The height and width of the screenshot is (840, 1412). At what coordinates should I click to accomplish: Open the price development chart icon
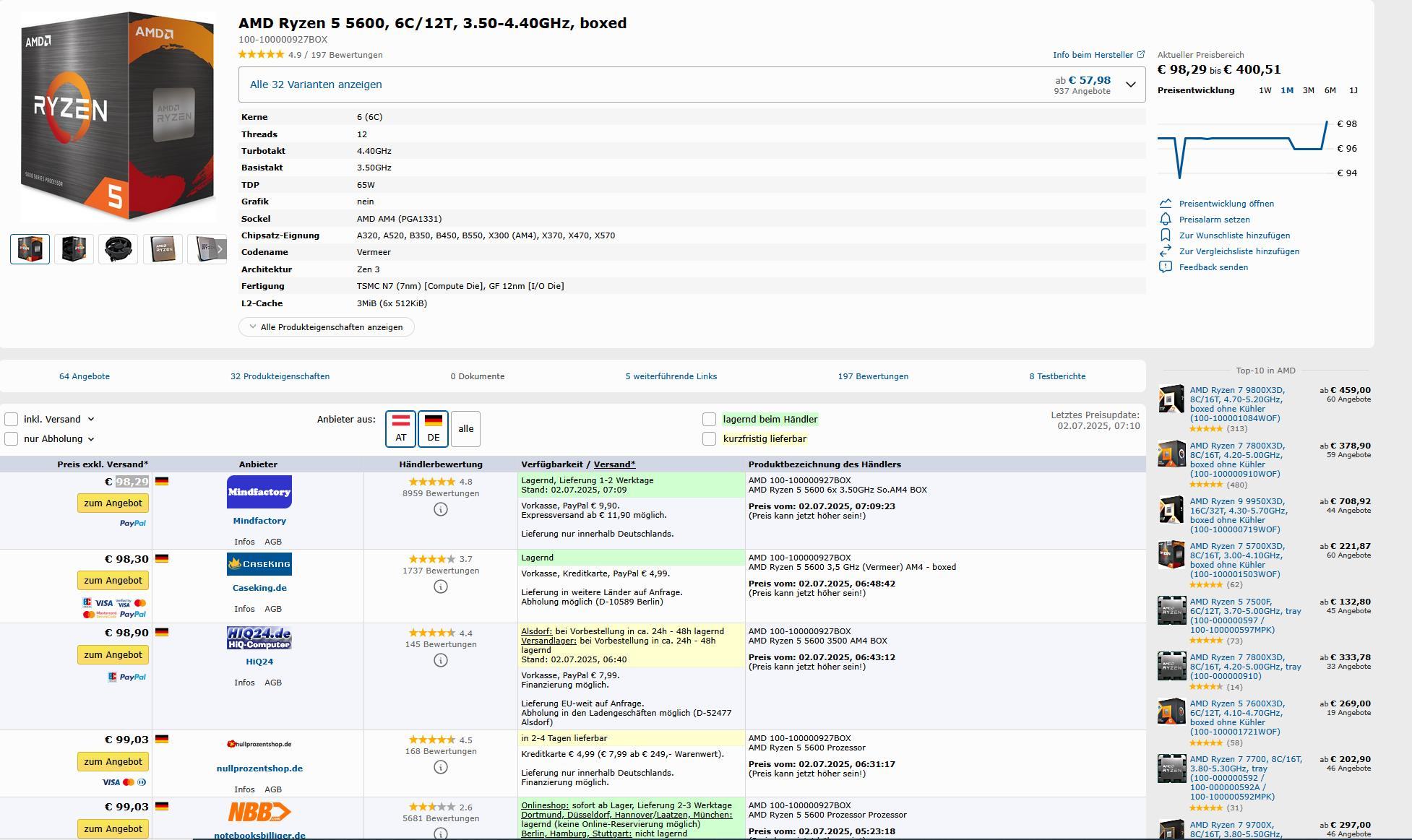click(1165, 203)
